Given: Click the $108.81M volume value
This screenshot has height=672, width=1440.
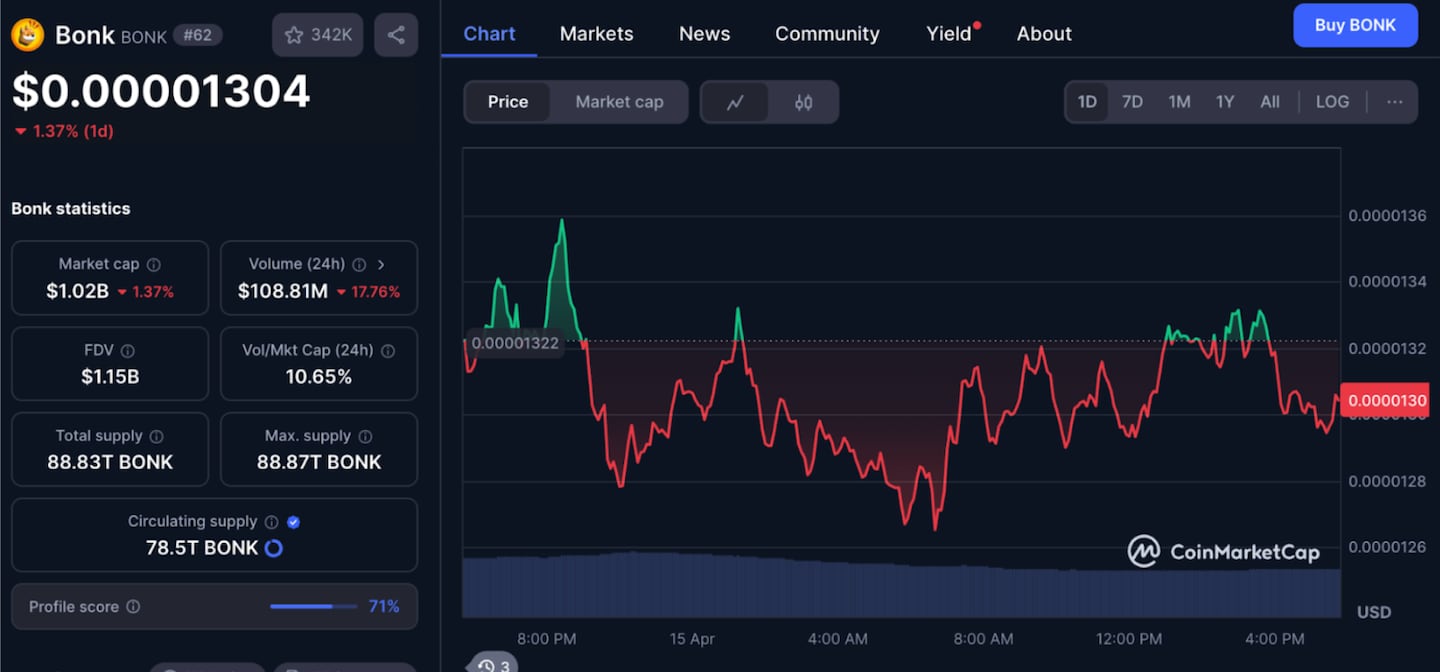Looking at the screenshot, I should [x=283, y=291].
